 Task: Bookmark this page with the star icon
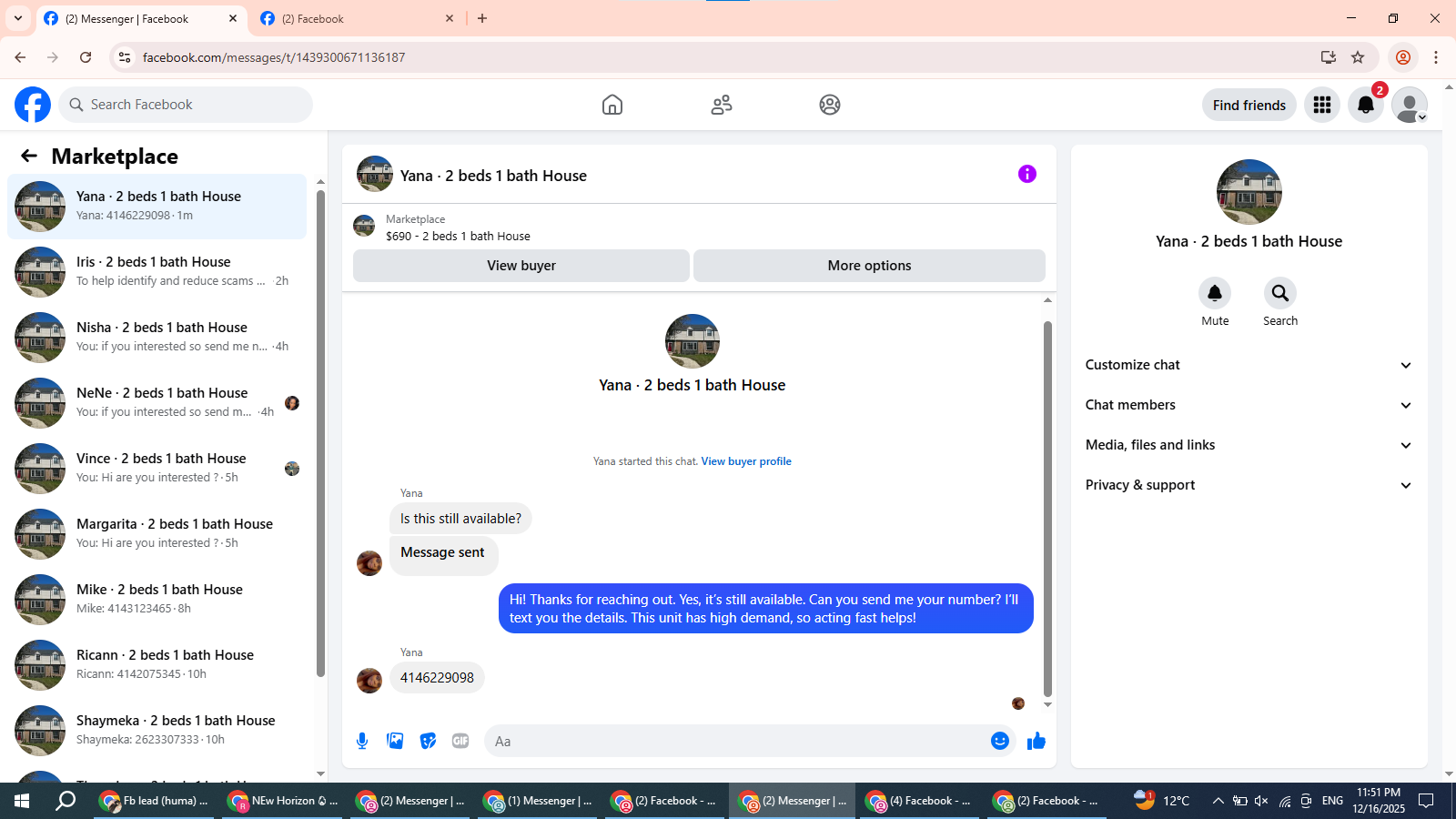tap(1358, 57)
